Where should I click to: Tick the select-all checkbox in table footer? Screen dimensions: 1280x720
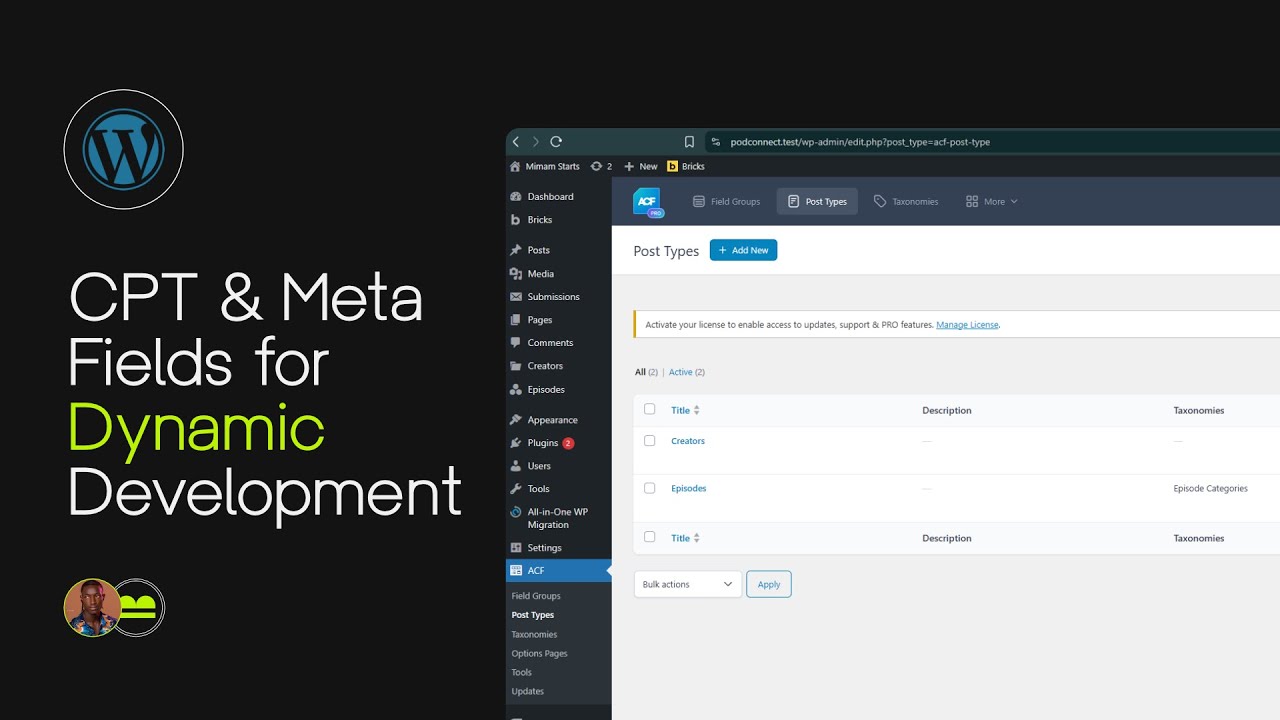pos(650,537)
